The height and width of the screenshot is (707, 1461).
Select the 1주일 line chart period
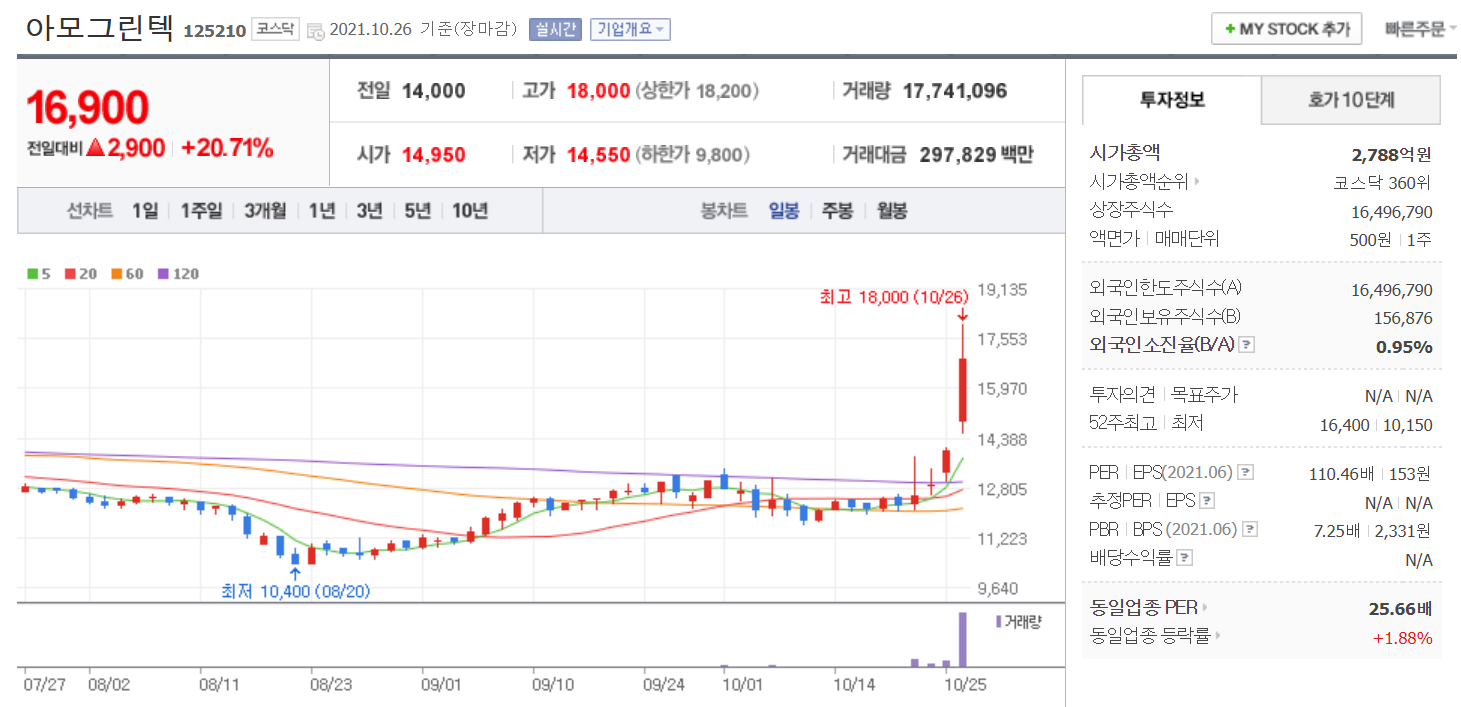[201, 211]
